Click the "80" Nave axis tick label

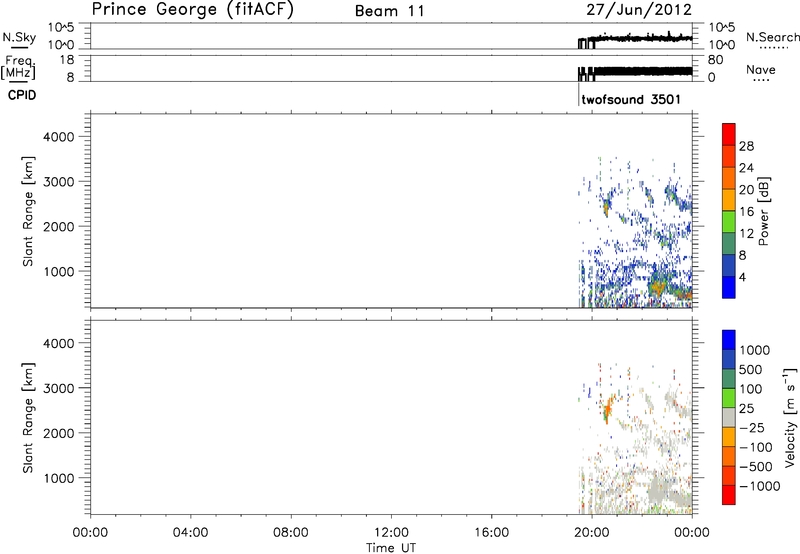tap(715, 60)
